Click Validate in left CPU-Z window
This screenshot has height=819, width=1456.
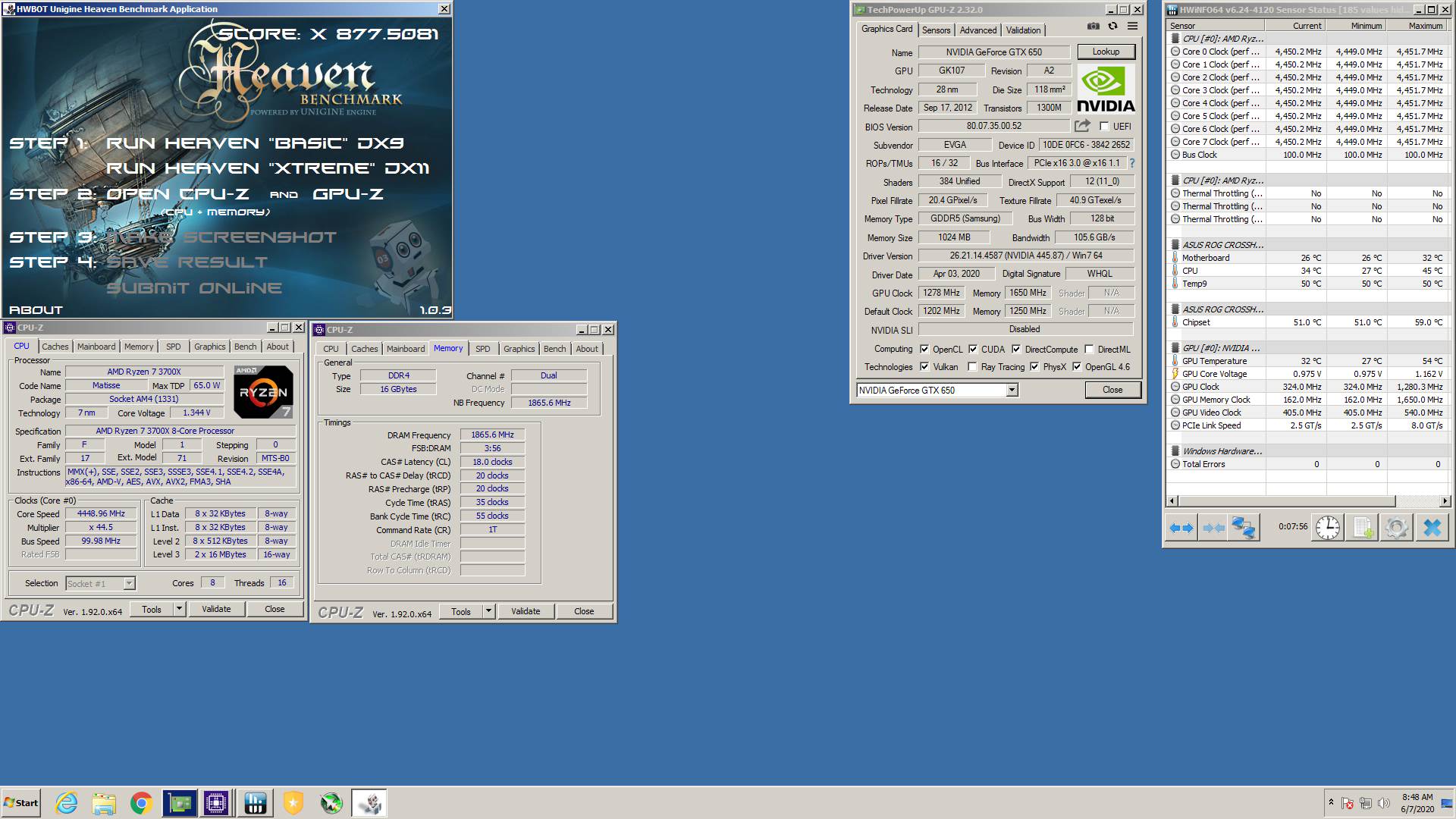coord(216,609)
